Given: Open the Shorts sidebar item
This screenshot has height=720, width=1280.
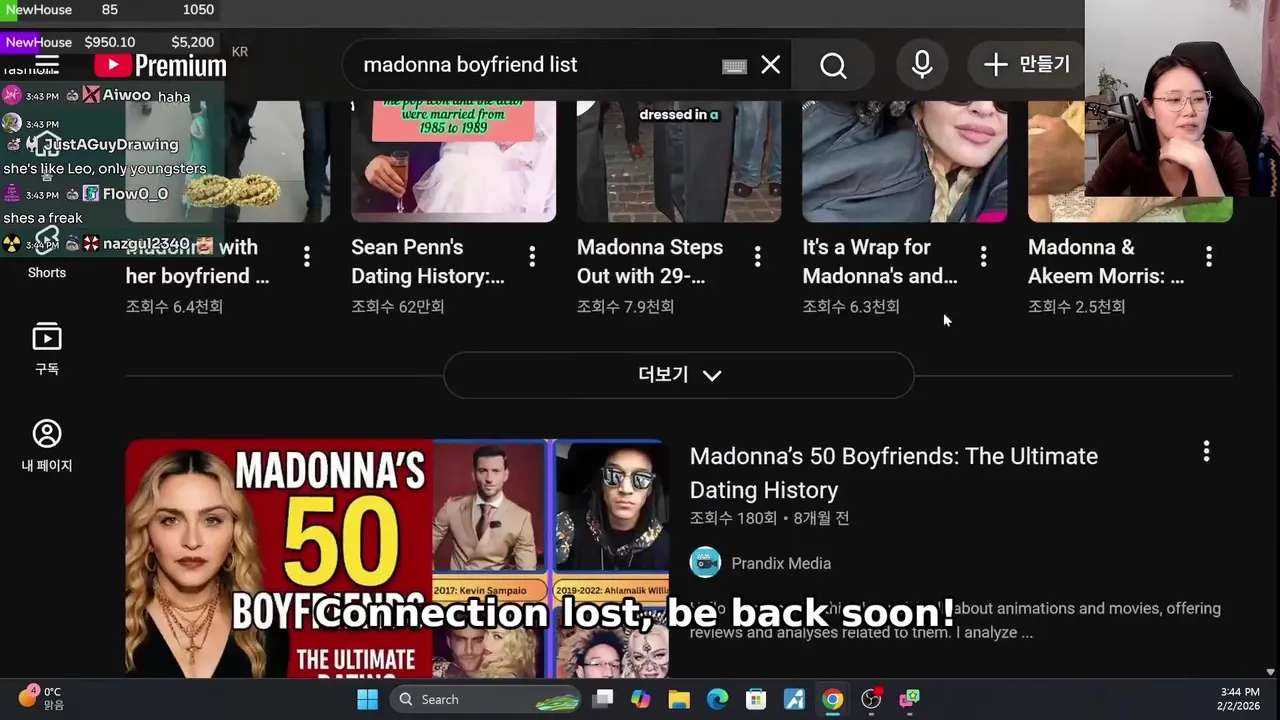Looking at the screenshot, I should point(47,253).
